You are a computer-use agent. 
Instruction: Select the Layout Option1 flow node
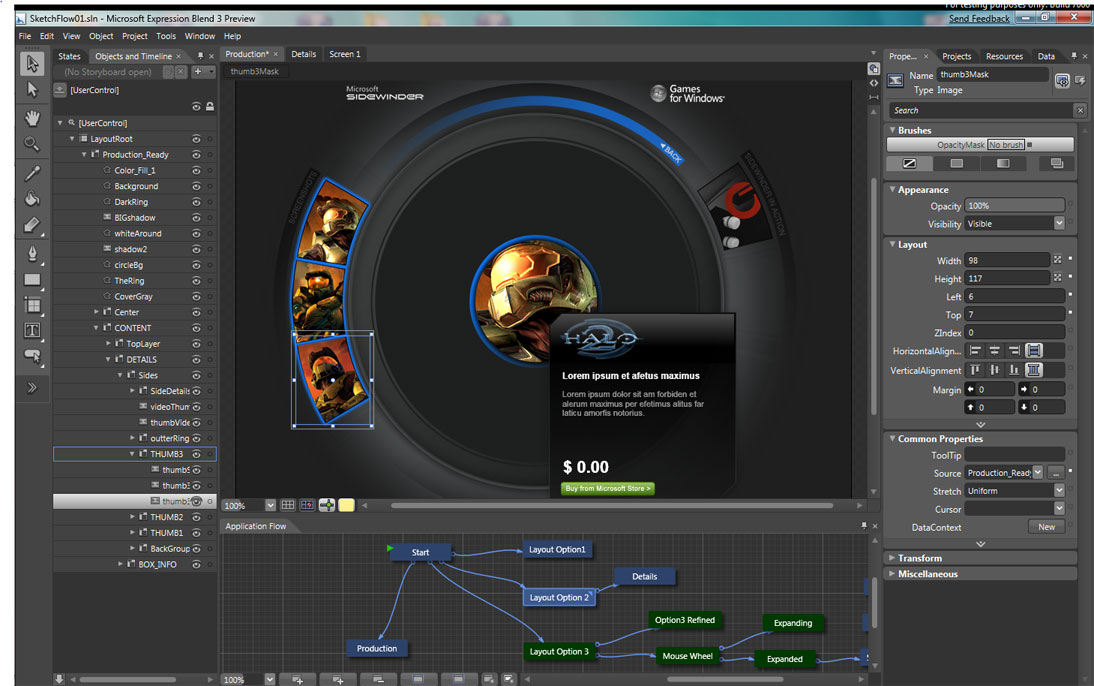[557, 550]
